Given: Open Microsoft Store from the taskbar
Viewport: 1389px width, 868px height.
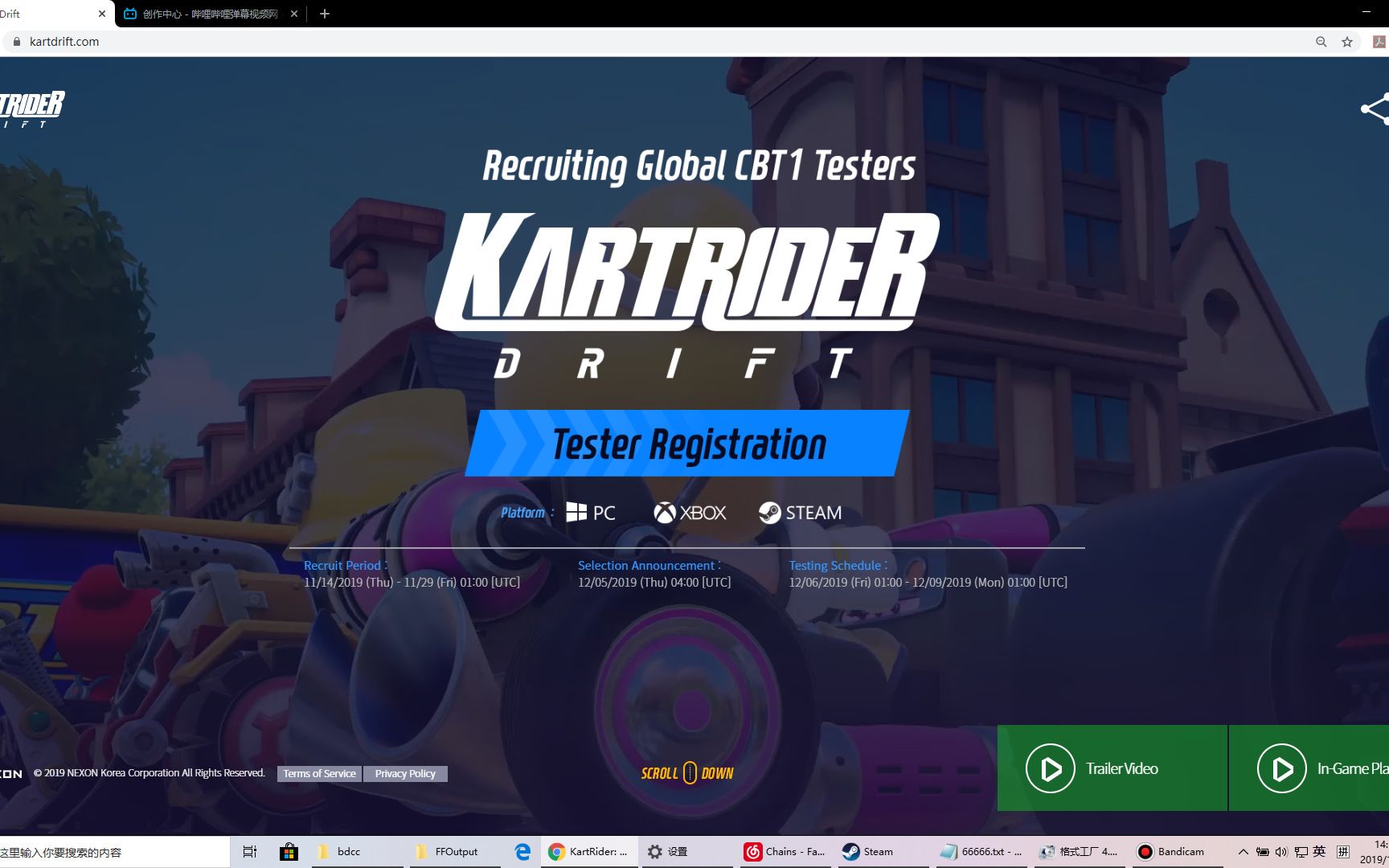Looking at the screenshot, I should pos(289,852).
